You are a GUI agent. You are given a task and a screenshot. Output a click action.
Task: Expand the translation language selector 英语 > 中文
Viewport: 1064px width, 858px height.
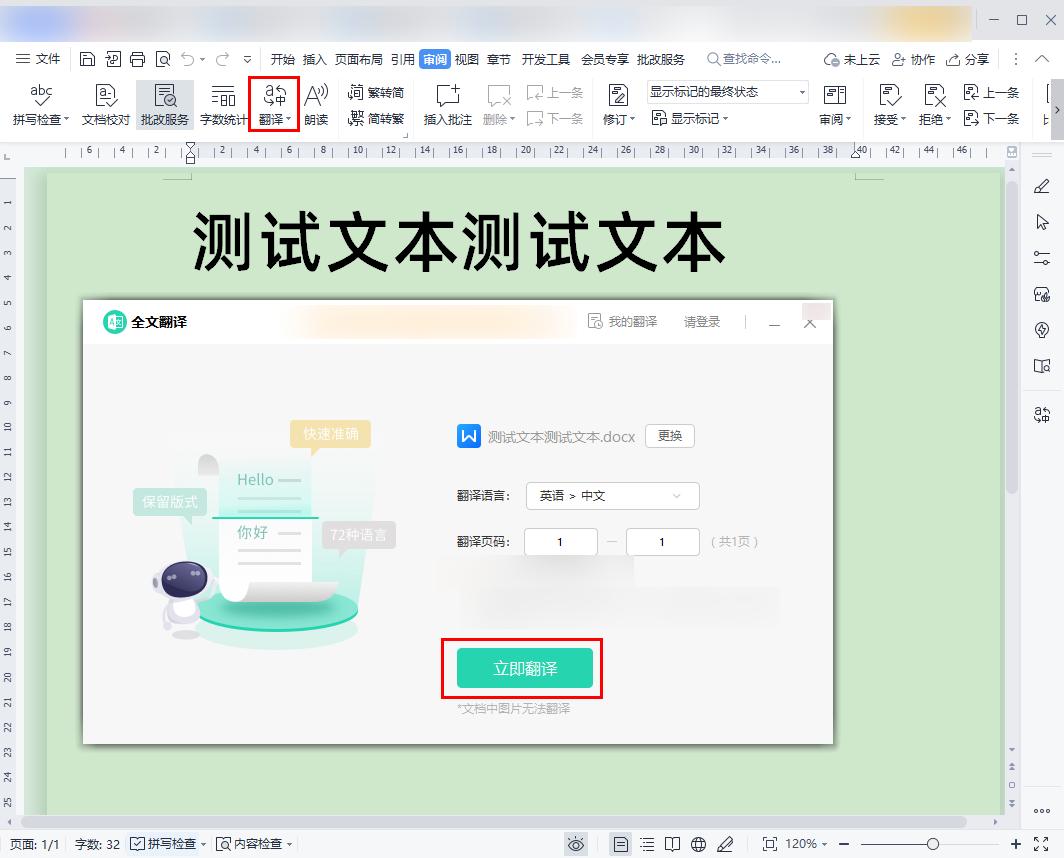point(612,496)
